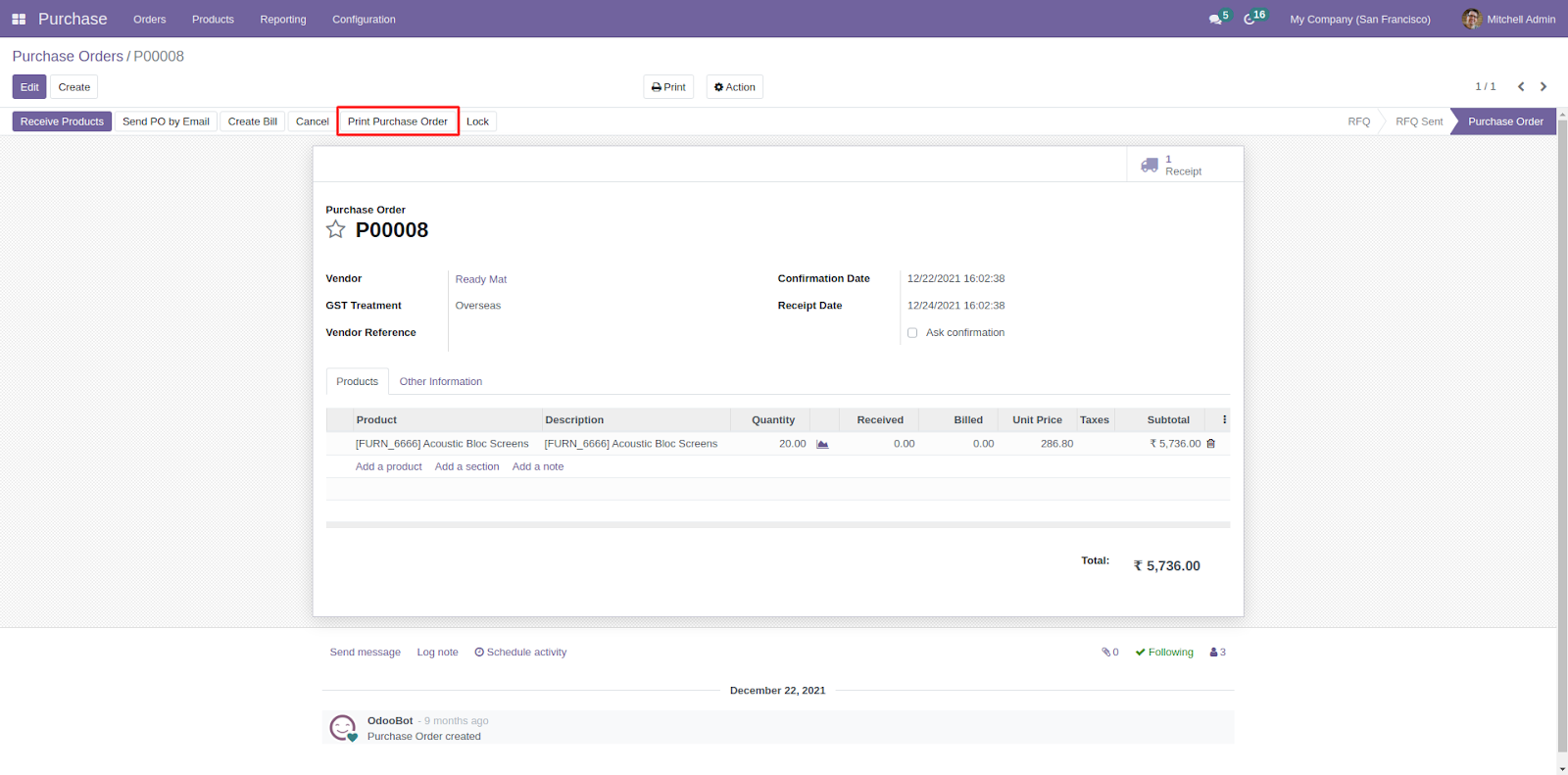This screenshot has width=1568, height=775.
Task: Click the Print Purchase Order button
Action: [397, 121]
